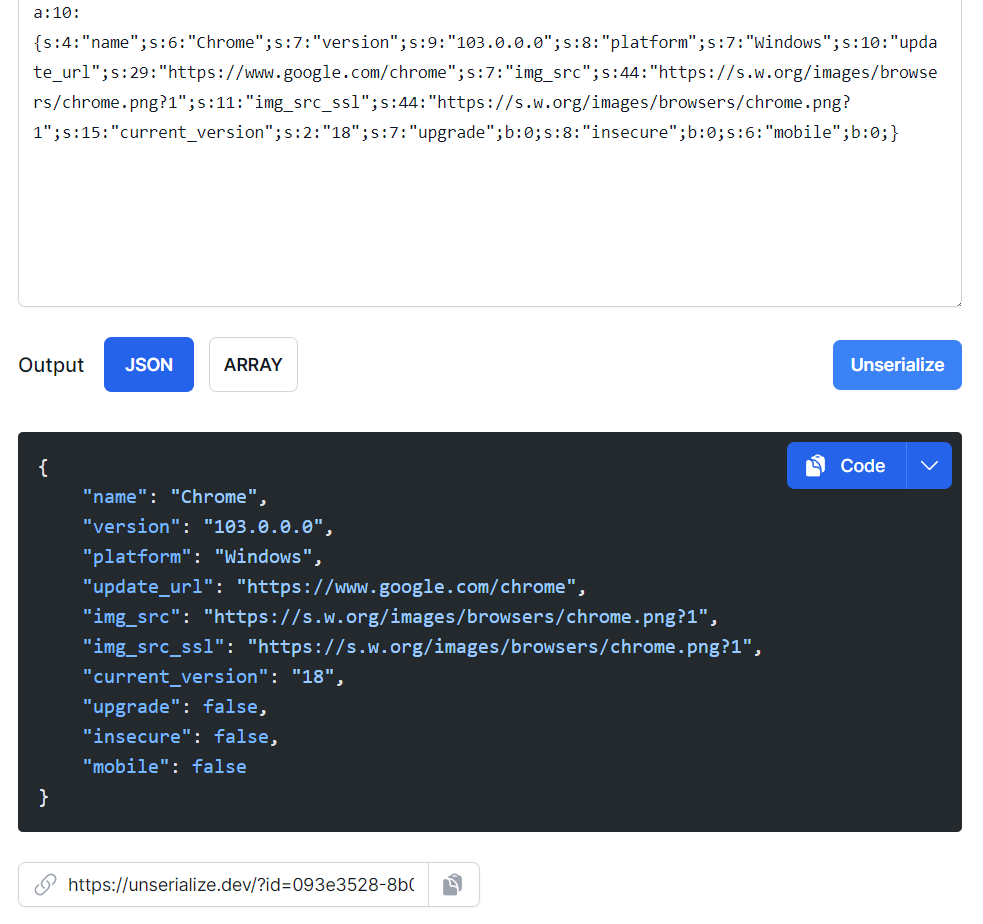The height and width of the screenshot is (924, 983).
Task: Click the "platform": "Windows" line
Action: coord(202,557)
